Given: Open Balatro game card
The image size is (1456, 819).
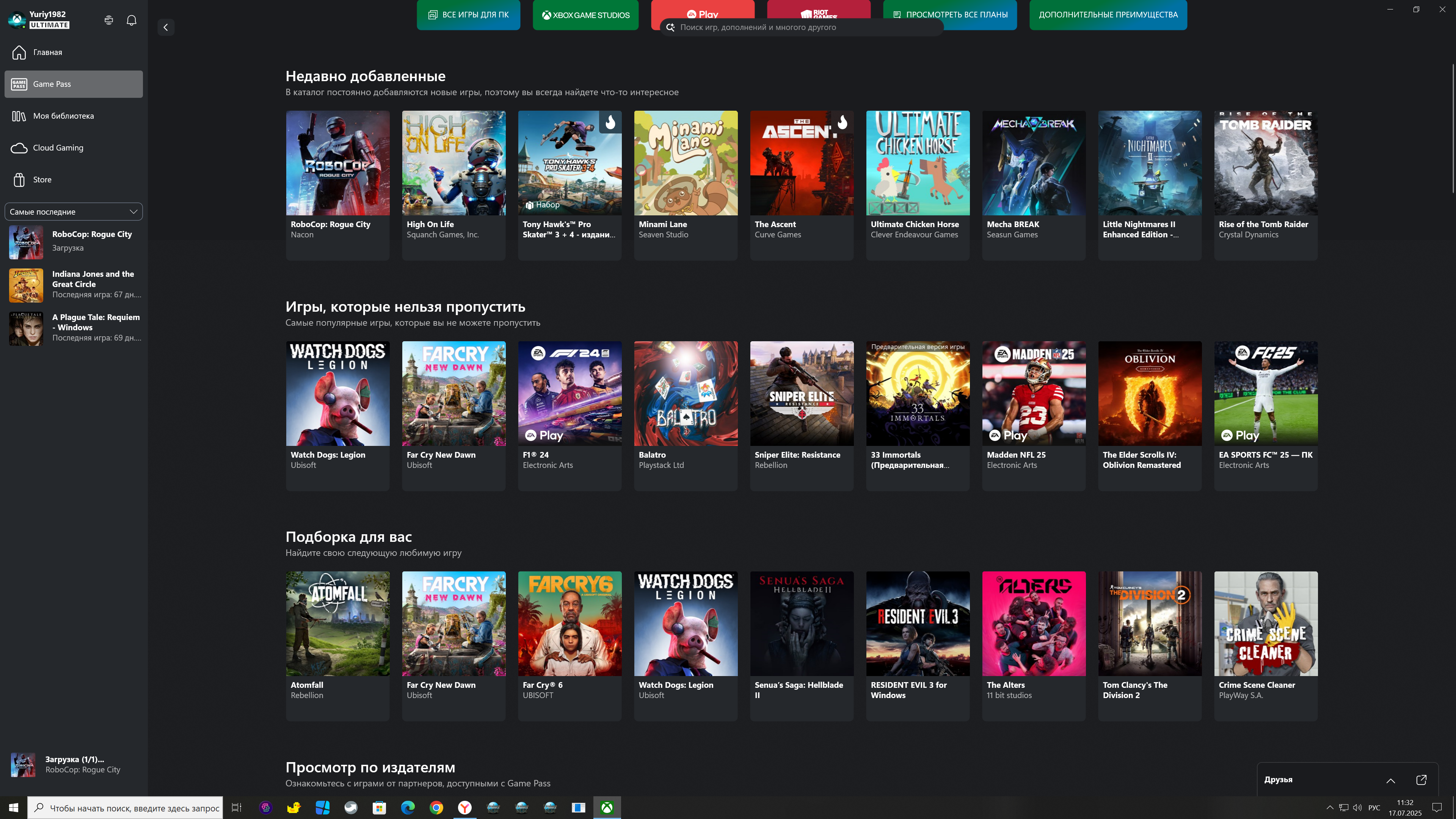Looking at the screenshot, I should pos(686,416).
